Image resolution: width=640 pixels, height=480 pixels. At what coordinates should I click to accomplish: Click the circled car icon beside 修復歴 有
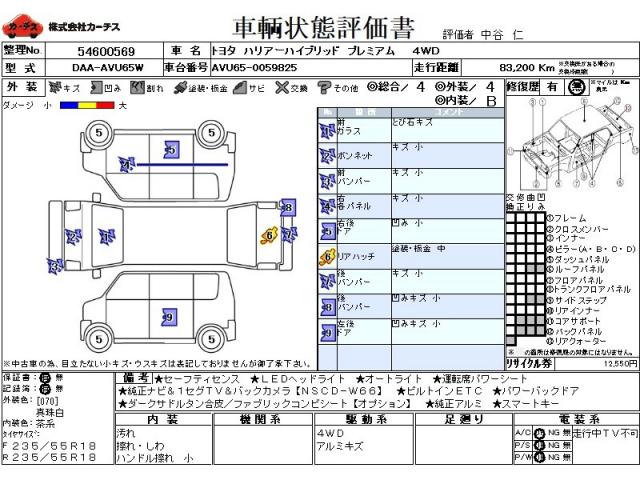[x=577, y=87]
